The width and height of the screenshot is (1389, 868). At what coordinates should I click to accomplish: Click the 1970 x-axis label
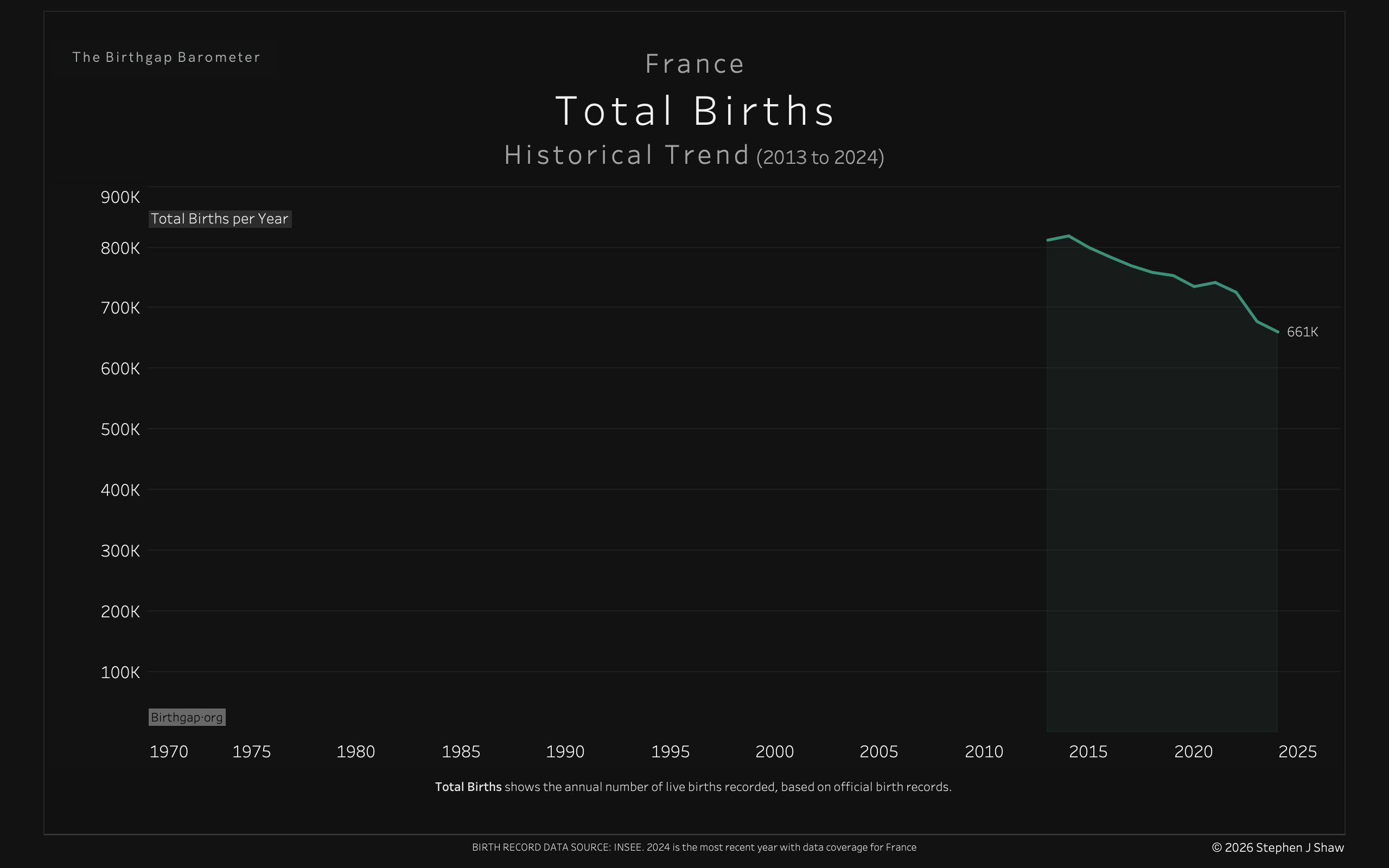(x=169, y=751)
